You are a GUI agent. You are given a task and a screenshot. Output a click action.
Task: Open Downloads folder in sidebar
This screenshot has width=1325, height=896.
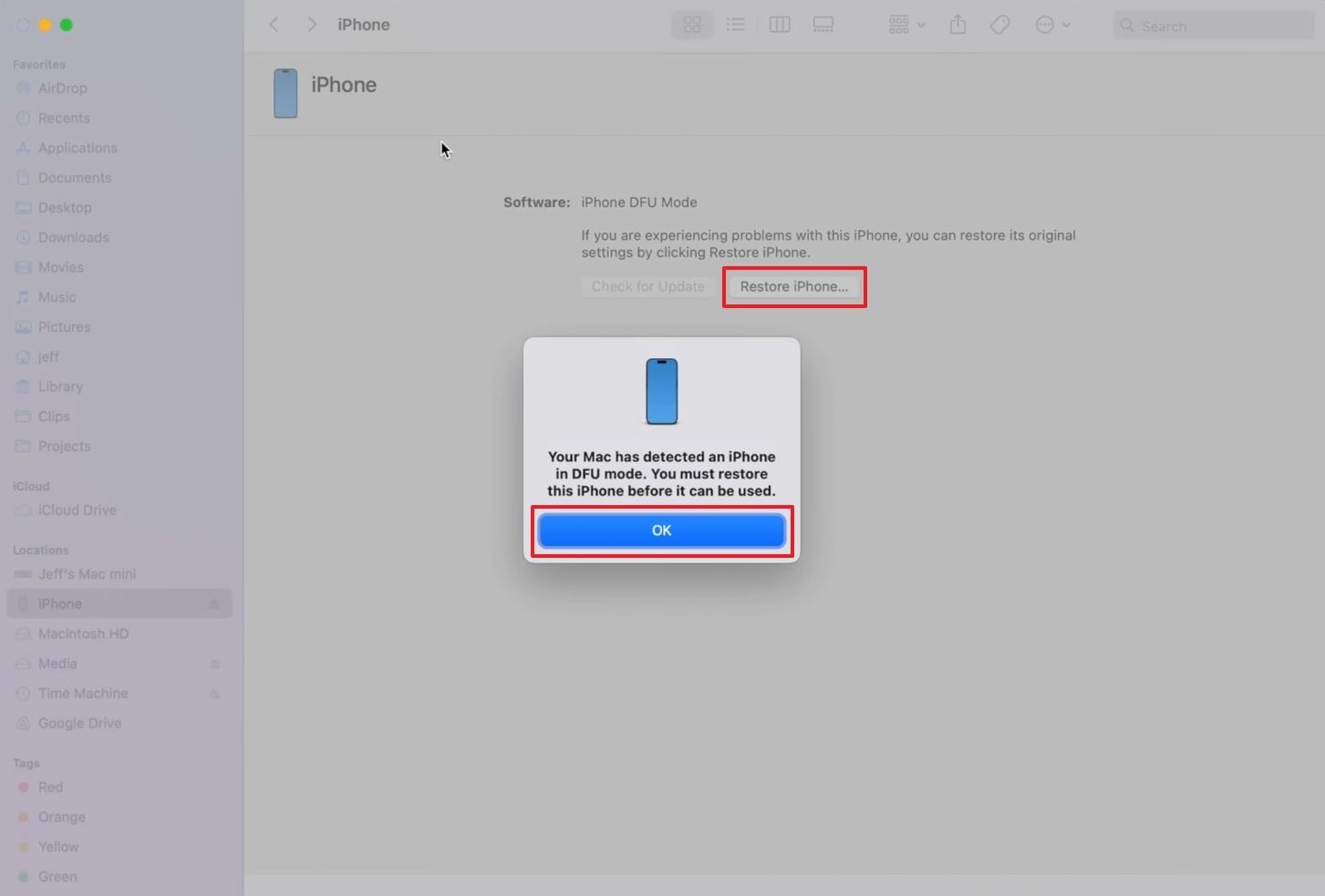74,237
